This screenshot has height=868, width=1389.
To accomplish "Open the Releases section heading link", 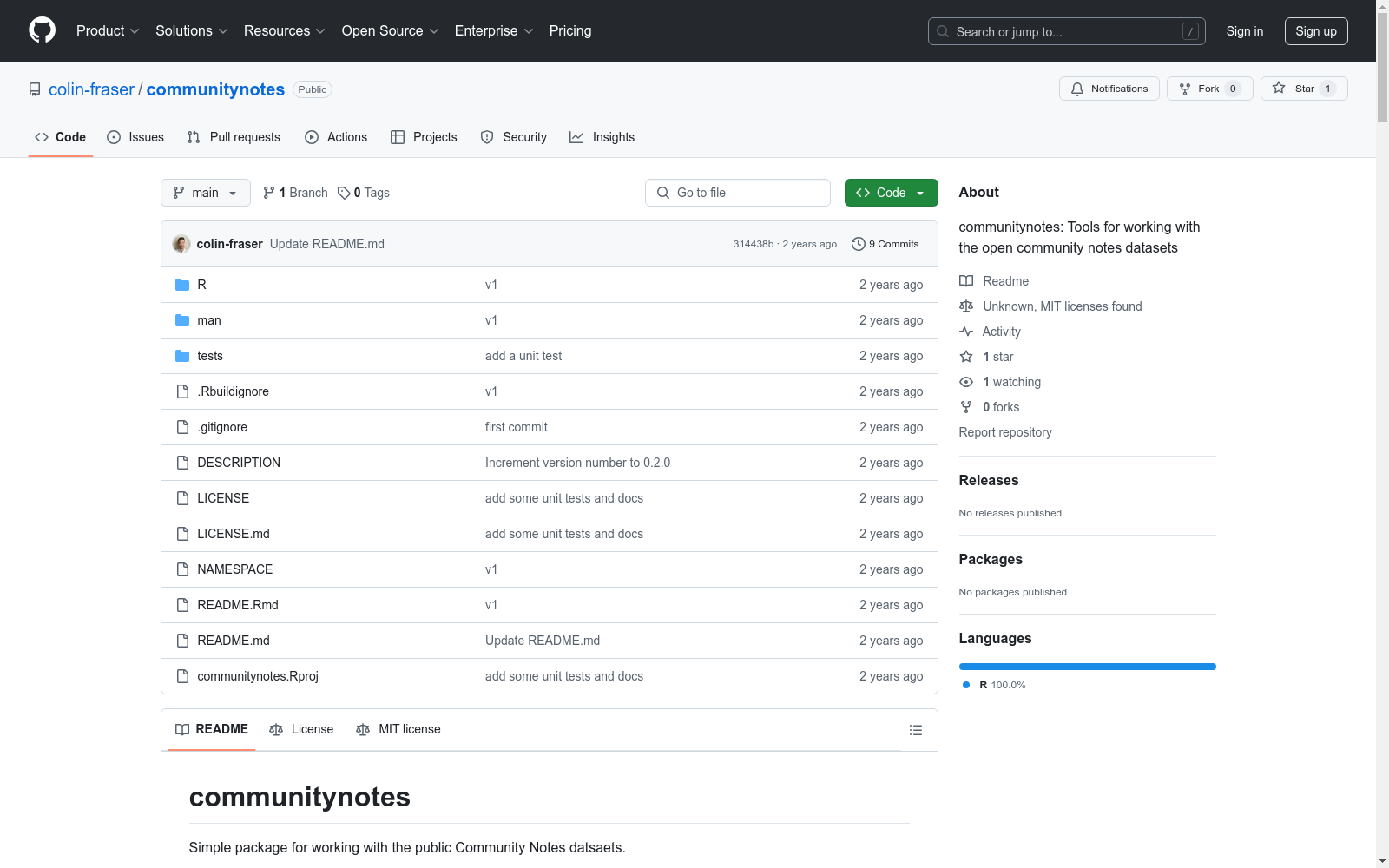I will tap(989, 480).
